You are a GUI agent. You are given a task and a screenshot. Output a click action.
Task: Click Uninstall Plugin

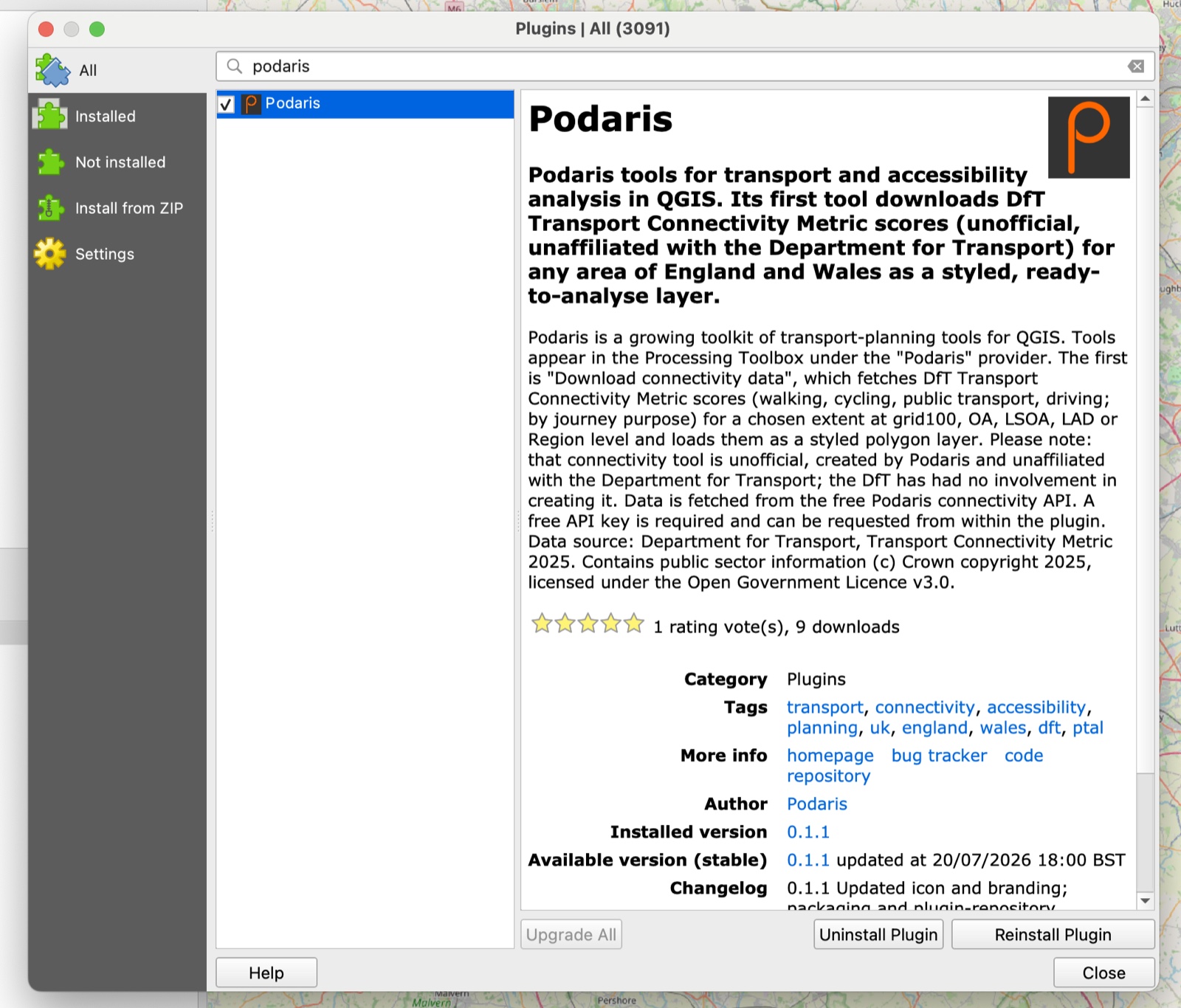point(878,934)
